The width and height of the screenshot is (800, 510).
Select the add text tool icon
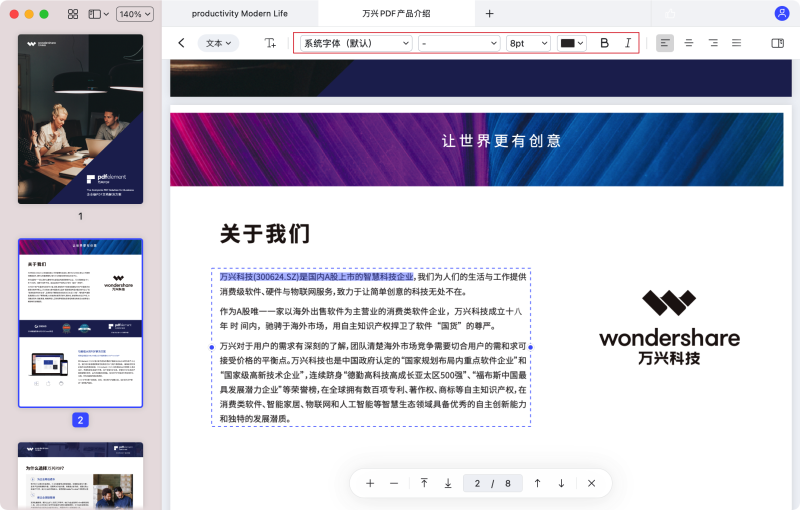click(x=270, y=43)
